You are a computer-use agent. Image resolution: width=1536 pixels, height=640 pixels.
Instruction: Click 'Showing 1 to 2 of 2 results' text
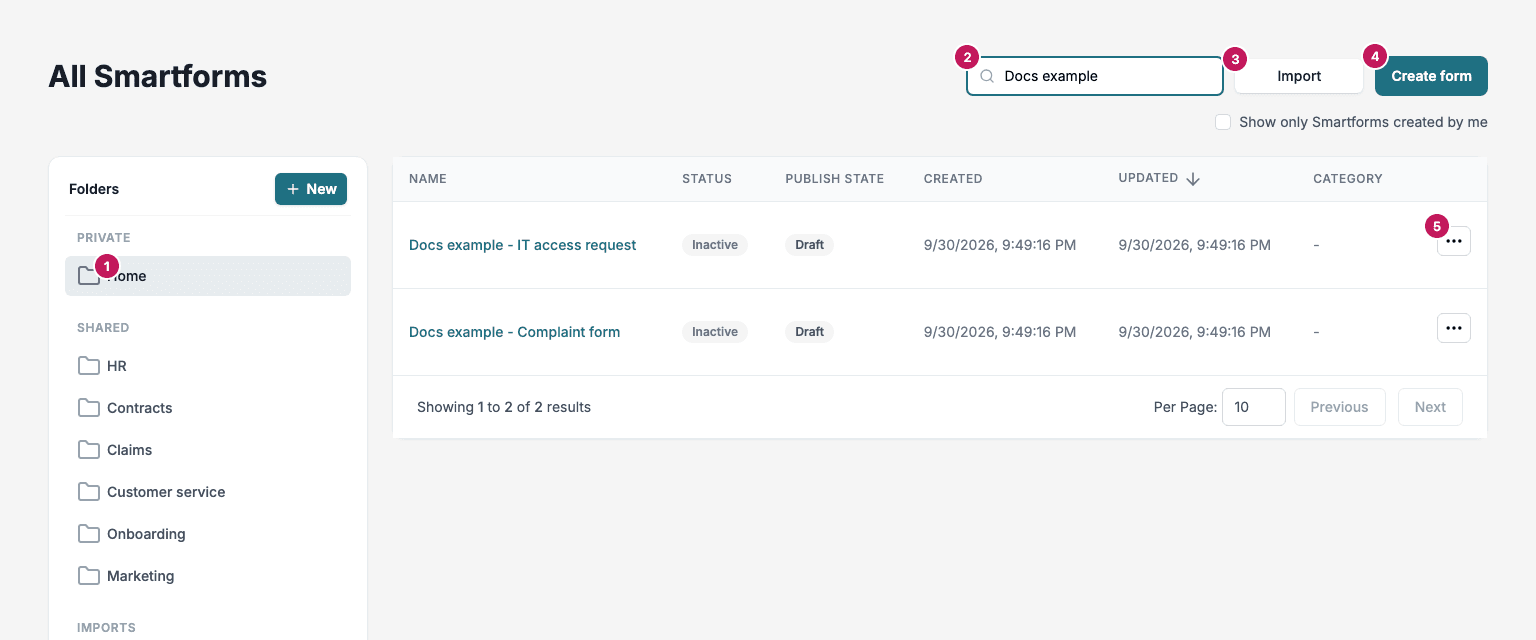pos(504,407)
